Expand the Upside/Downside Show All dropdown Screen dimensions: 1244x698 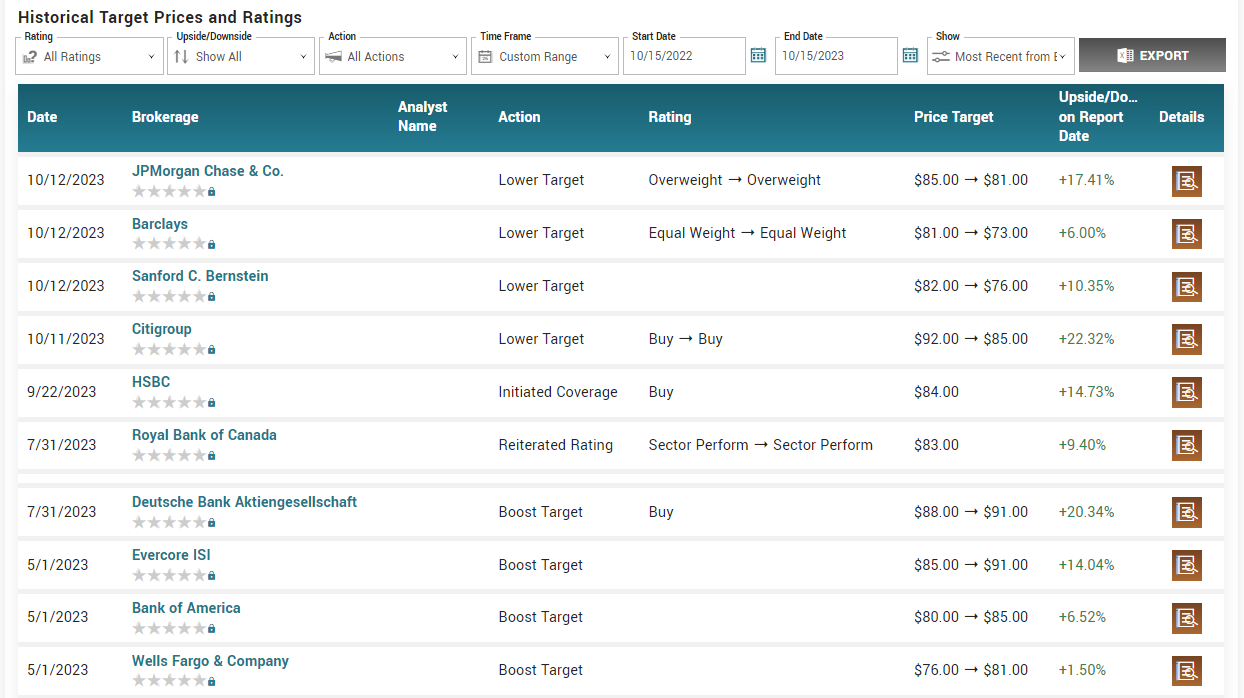click(241, 57)
